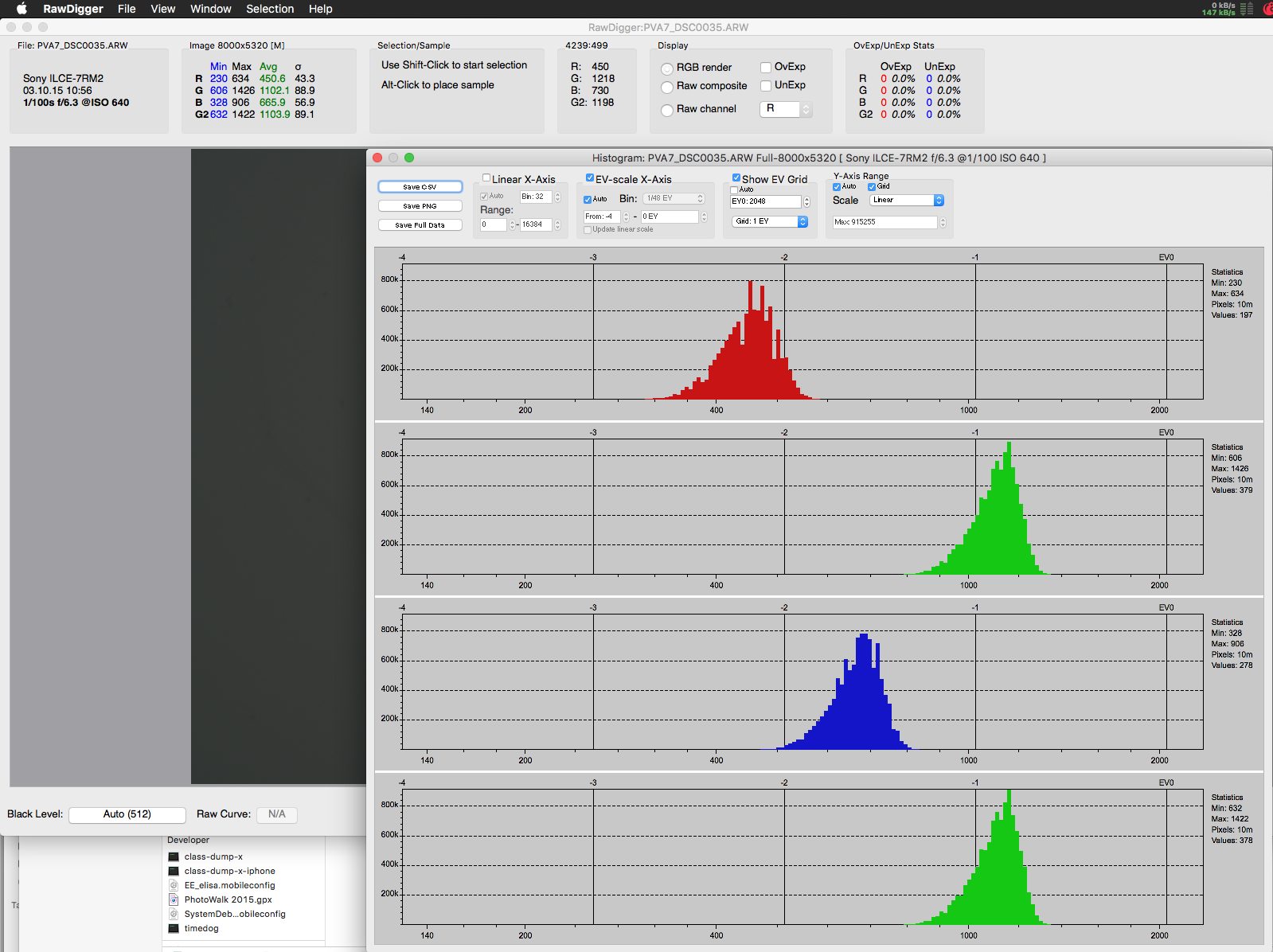This screenshot has width=1273, height=952.
Task: Click the Save Full Data button
Action: click(x=420, y=225)
